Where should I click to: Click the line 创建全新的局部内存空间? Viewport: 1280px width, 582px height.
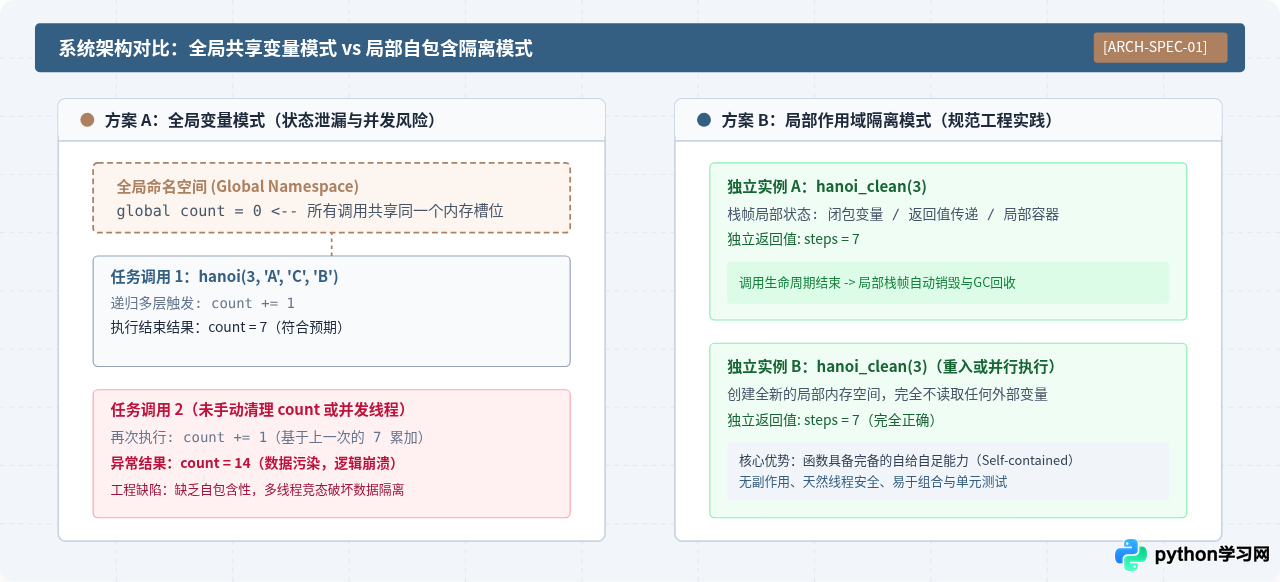click(x=888, y=394)
